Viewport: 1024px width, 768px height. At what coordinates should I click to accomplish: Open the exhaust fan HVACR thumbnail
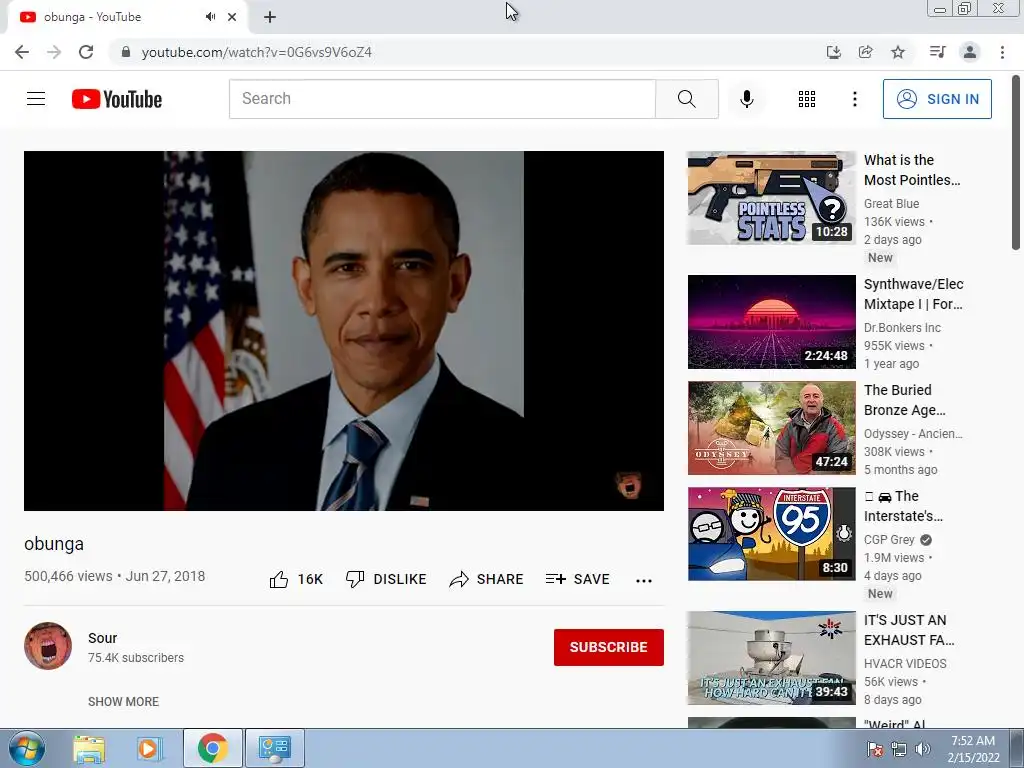click(771, 658)
